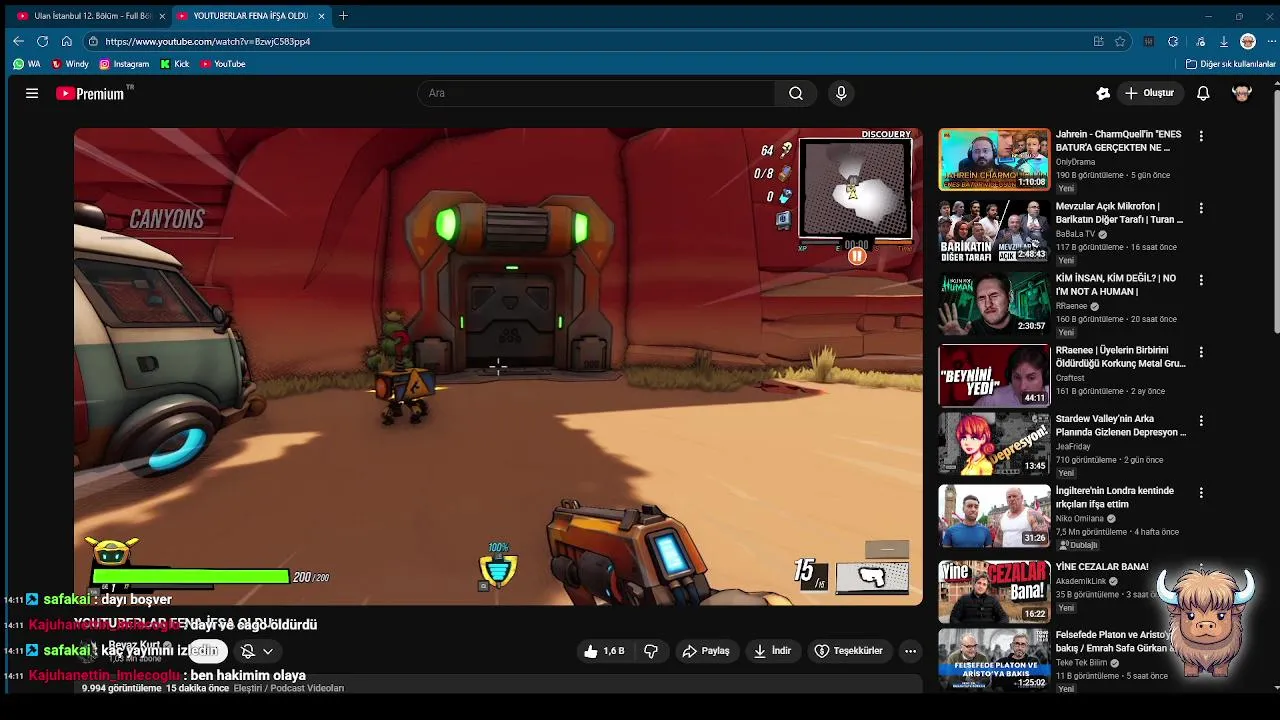Open media control icon in toolbar
The width and height of the screenshot is (1280, 720).
(1200, 41)
